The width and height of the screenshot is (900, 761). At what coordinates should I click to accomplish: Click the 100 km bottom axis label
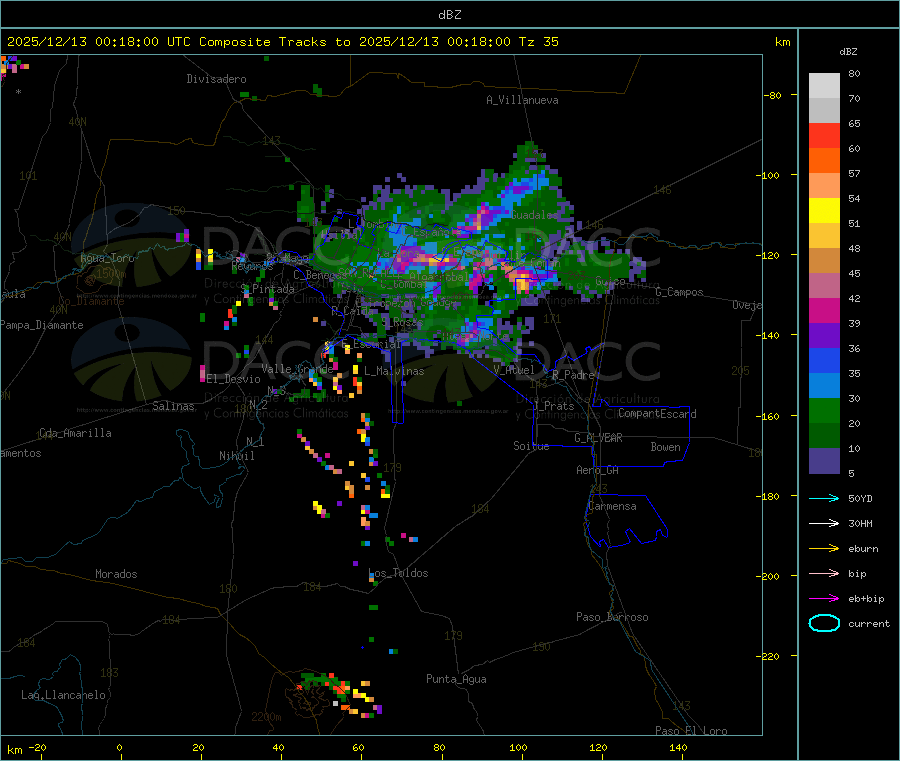tap(518, 747)
